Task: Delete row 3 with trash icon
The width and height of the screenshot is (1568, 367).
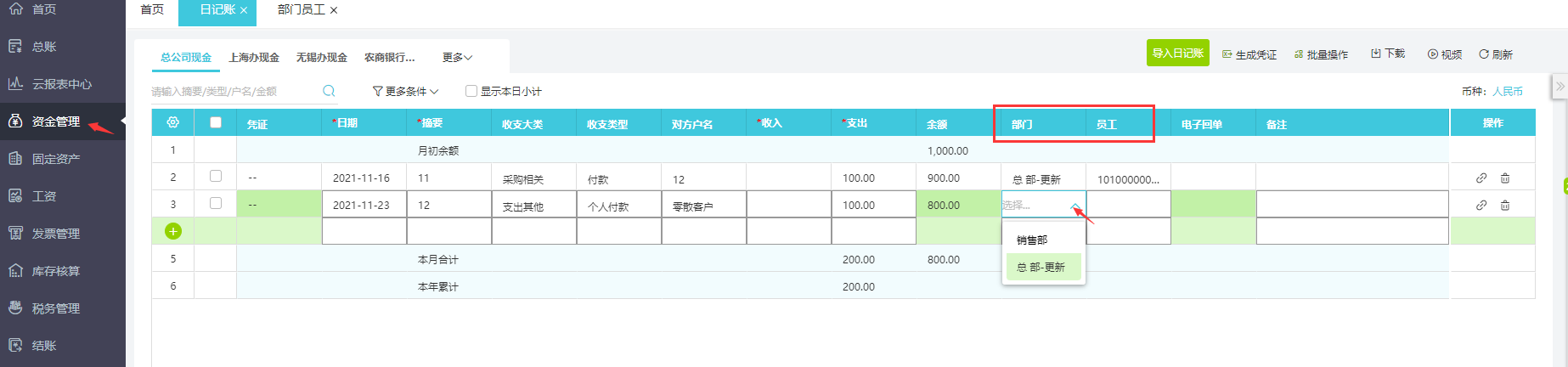Action: (x=1505, y=206)
